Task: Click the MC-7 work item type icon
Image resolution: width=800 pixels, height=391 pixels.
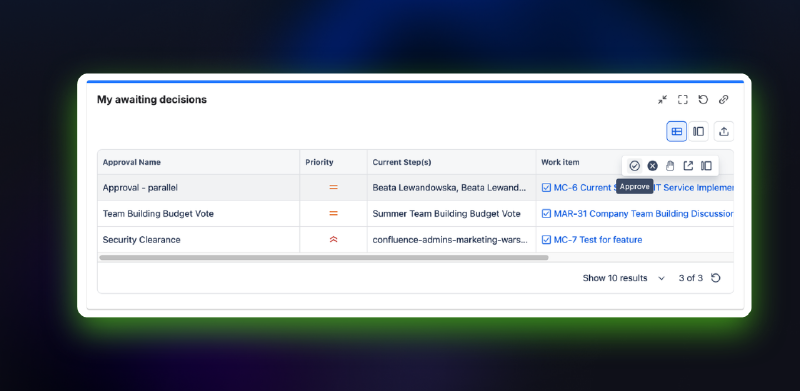Action: click(x=546, y=240)
